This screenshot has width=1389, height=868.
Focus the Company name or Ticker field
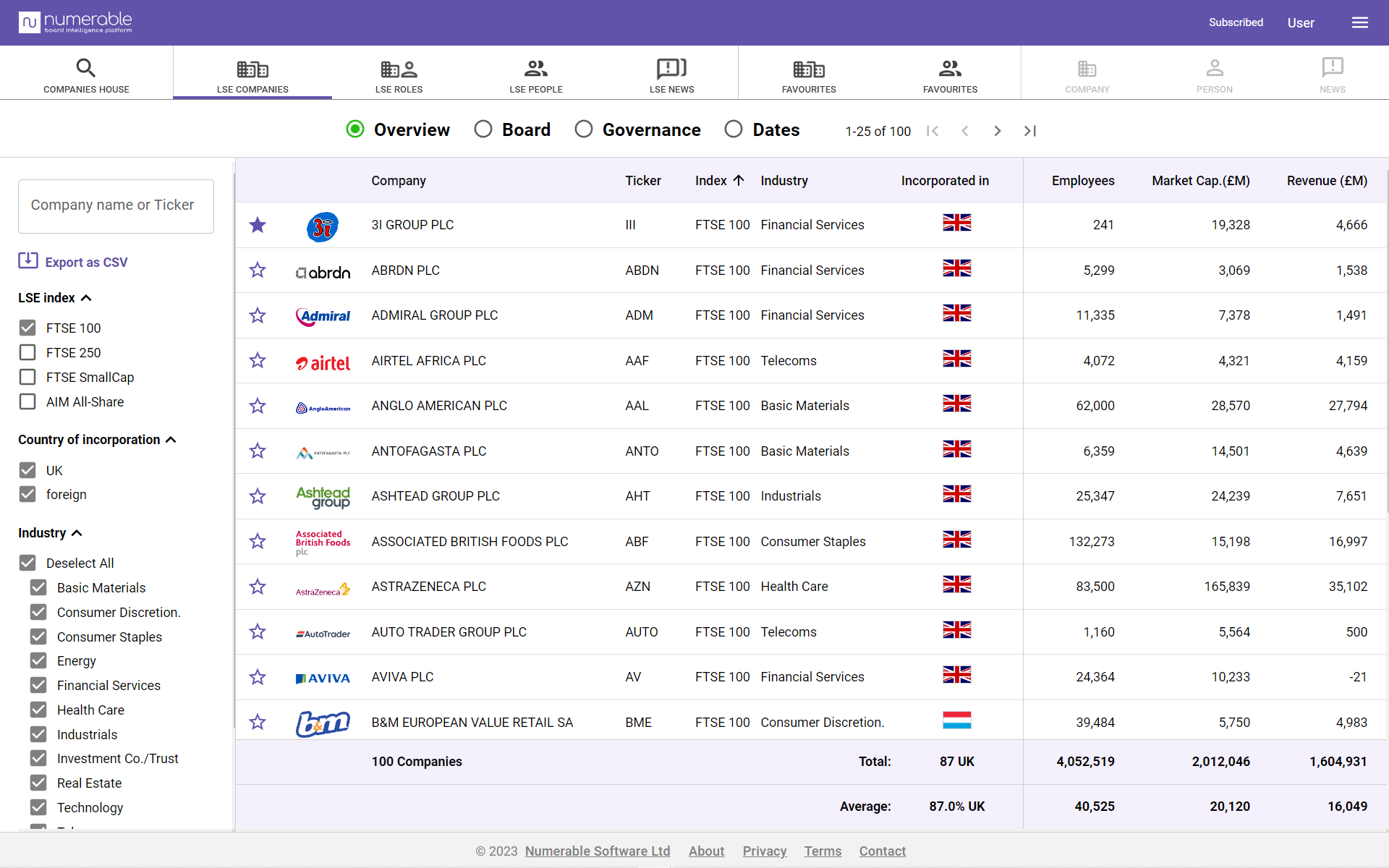tap(116, 206)
